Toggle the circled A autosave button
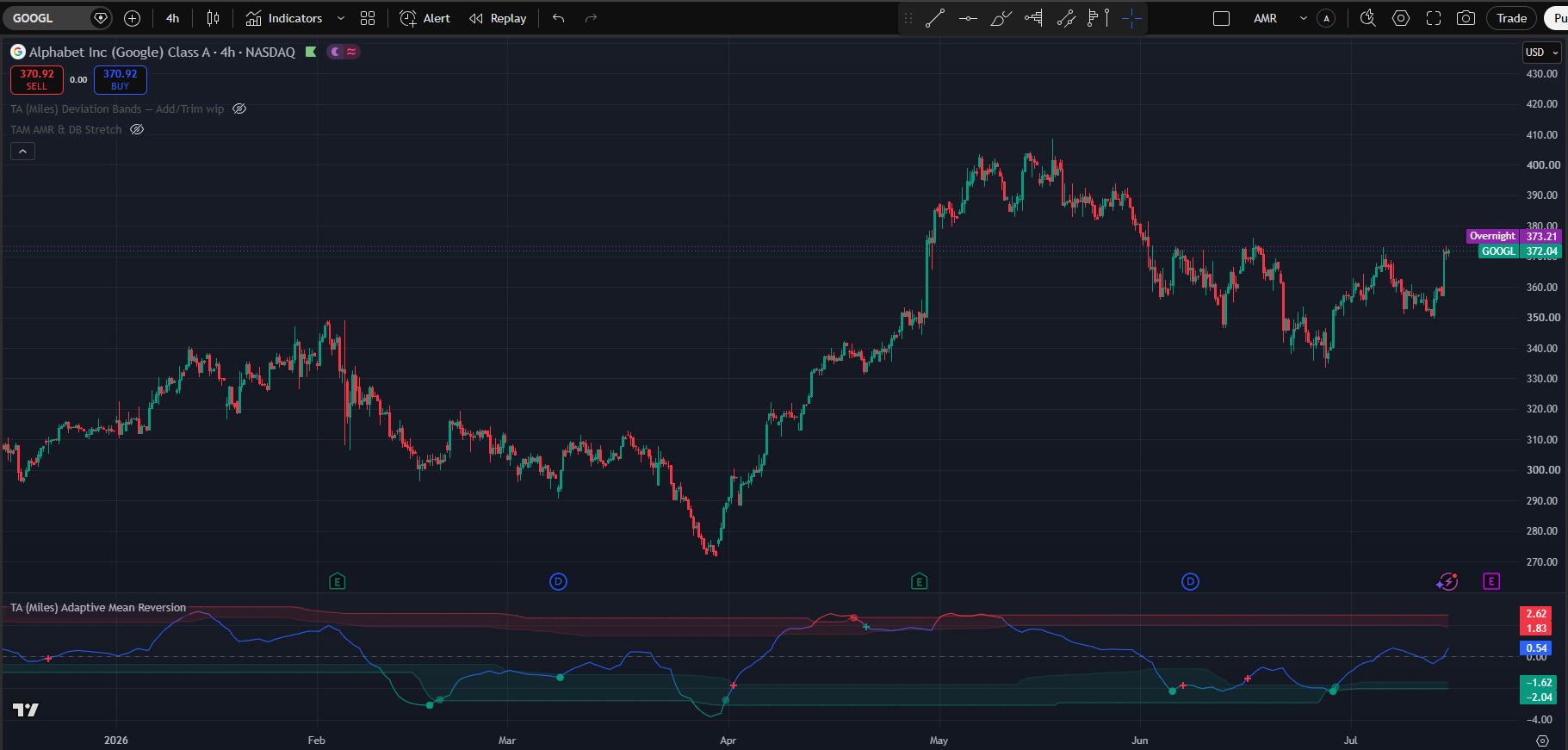Viewport: 1568px width, 750px height. click(x=1326, y=18)
